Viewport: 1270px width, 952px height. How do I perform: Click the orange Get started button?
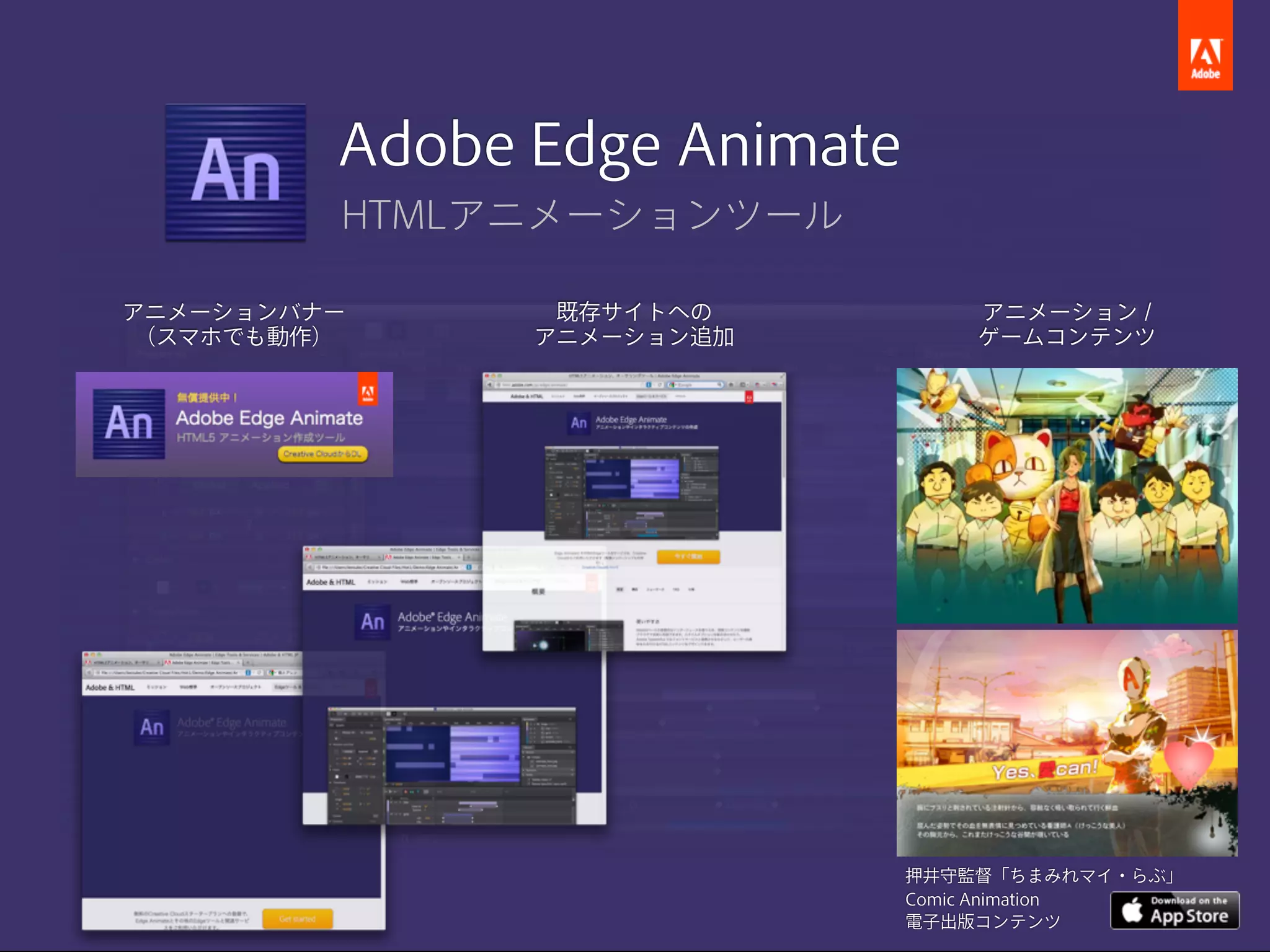pos(298,919)
